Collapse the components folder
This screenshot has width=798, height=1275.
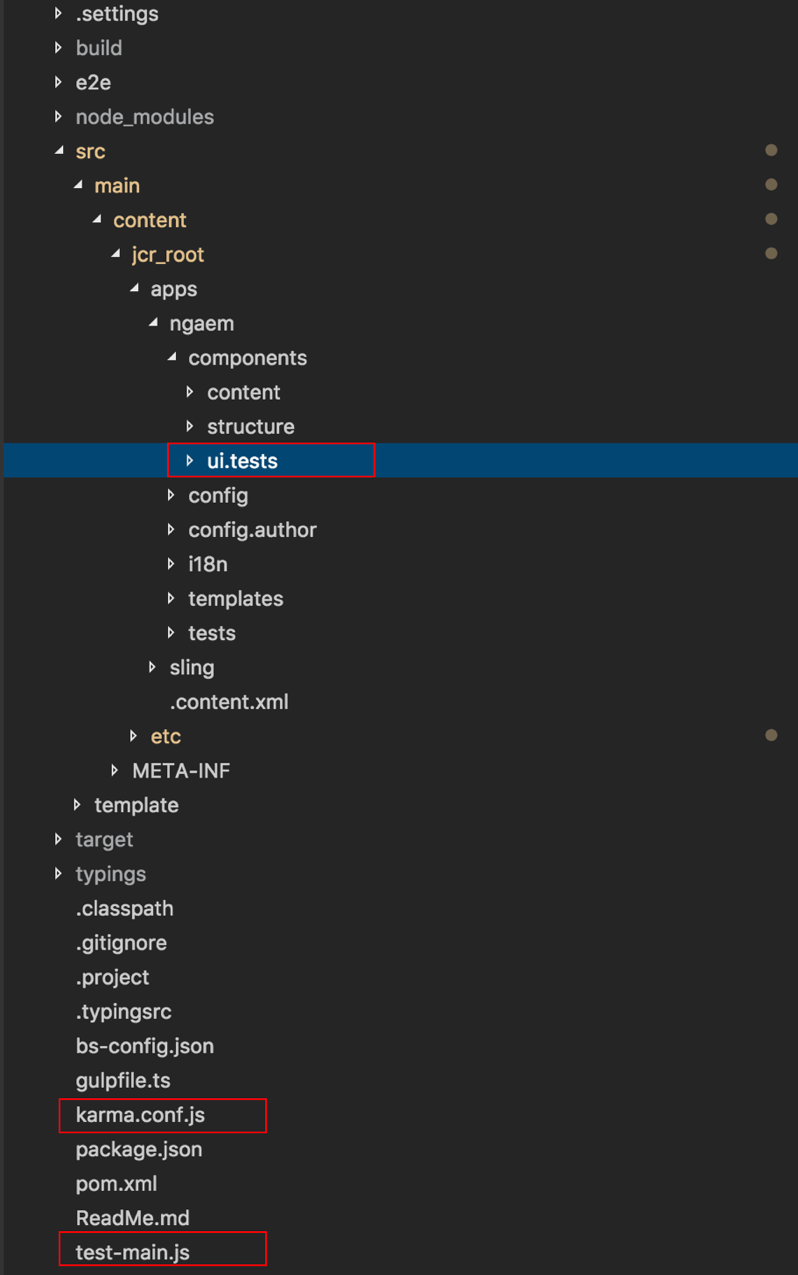point(171,357)
